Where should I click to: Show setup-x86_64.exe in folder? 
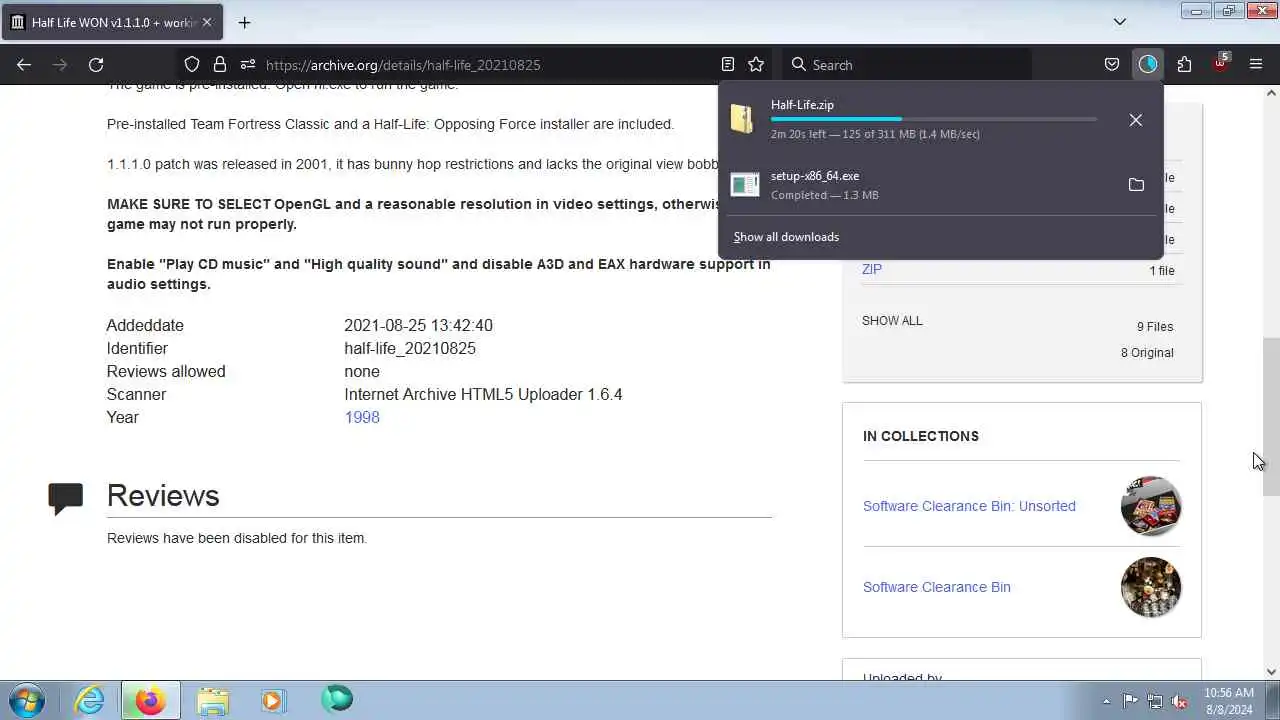[1136, 185]
